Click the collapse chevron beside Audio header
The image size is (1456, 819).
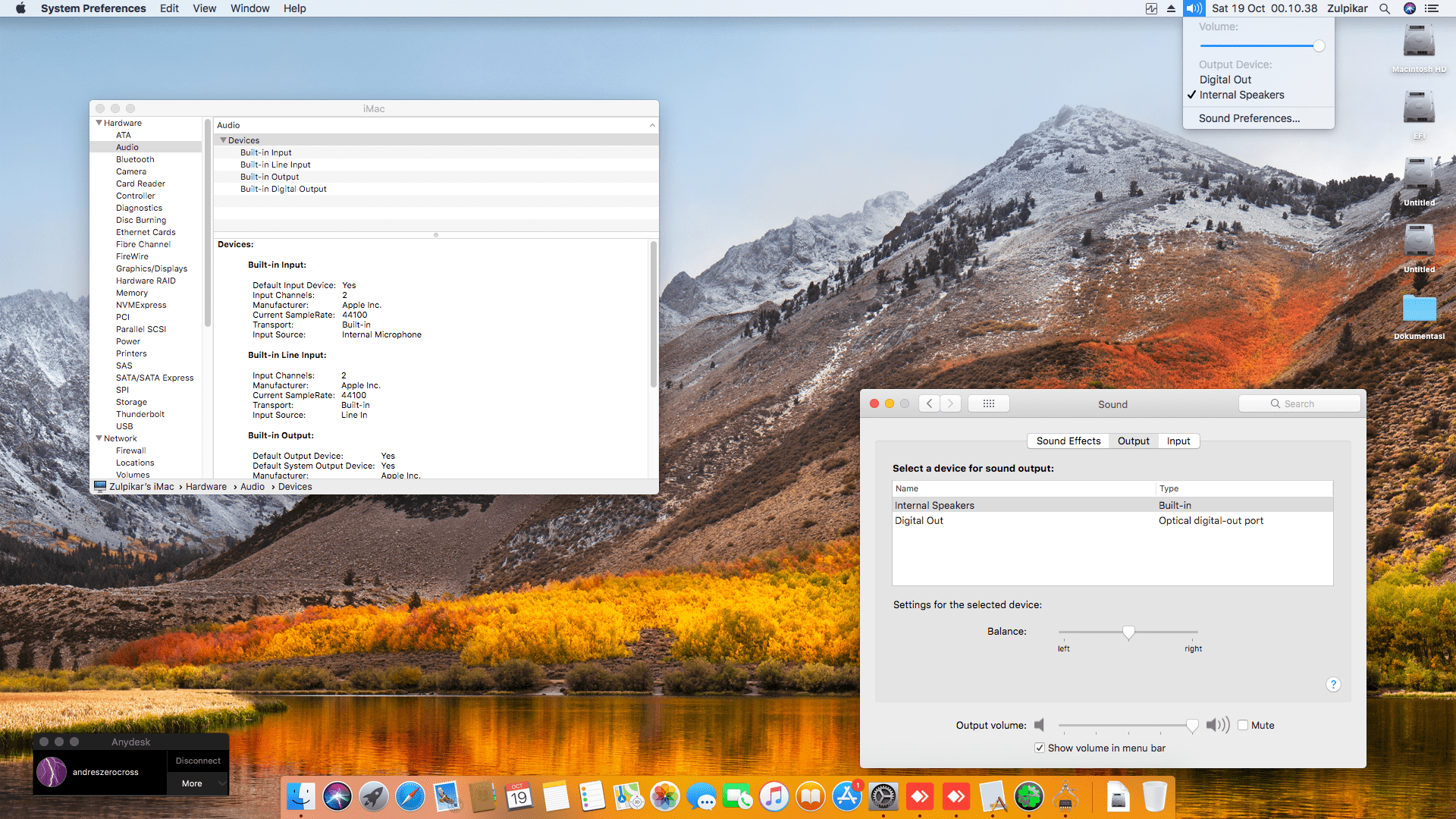tap(652, 125)
